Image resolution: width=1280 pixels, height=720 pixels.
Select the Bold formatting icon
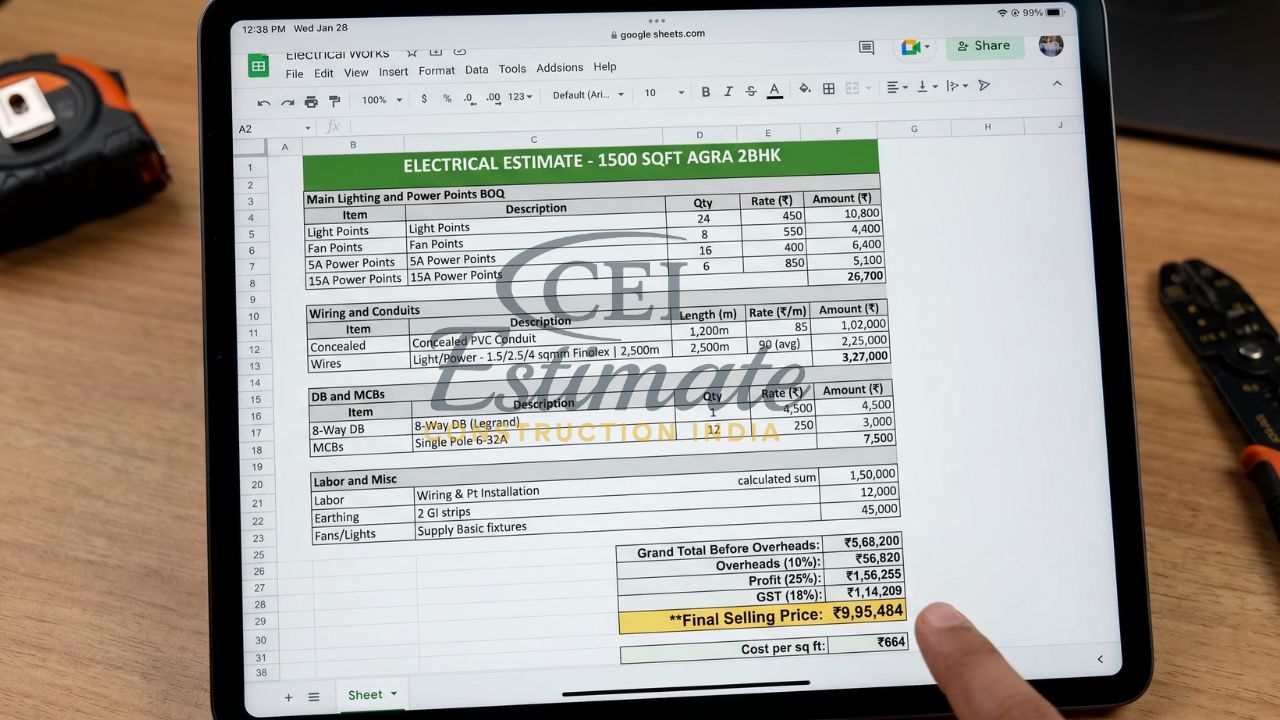click(x=706, y=92)
